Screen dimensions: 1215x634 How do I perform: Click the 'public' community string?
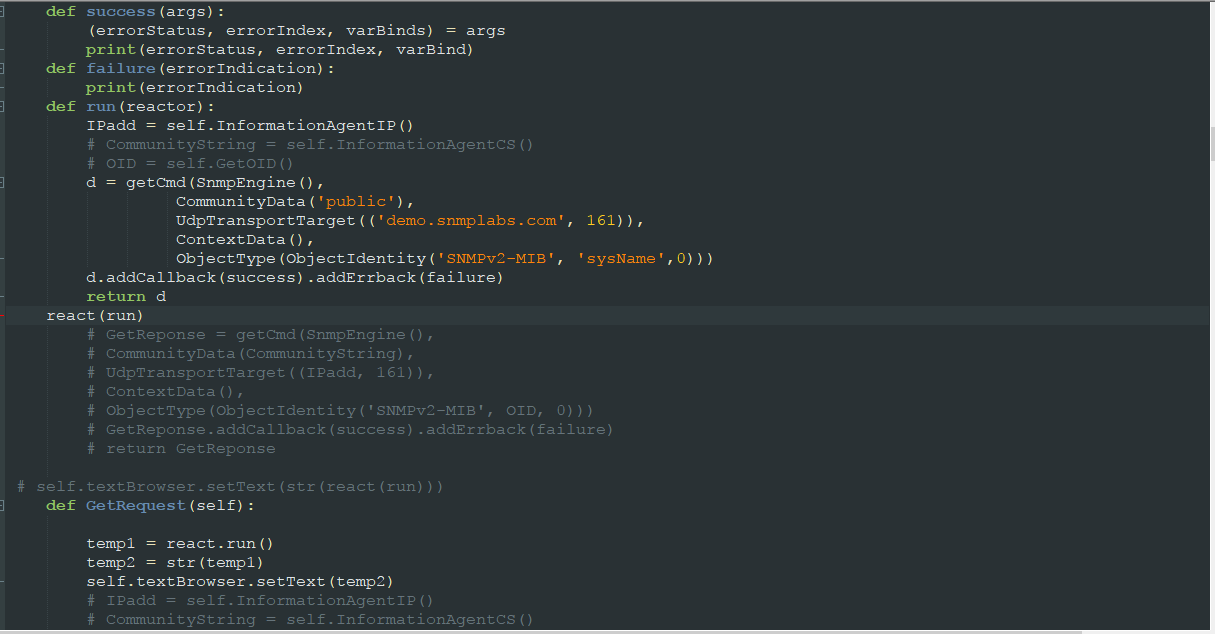(360, 201)
